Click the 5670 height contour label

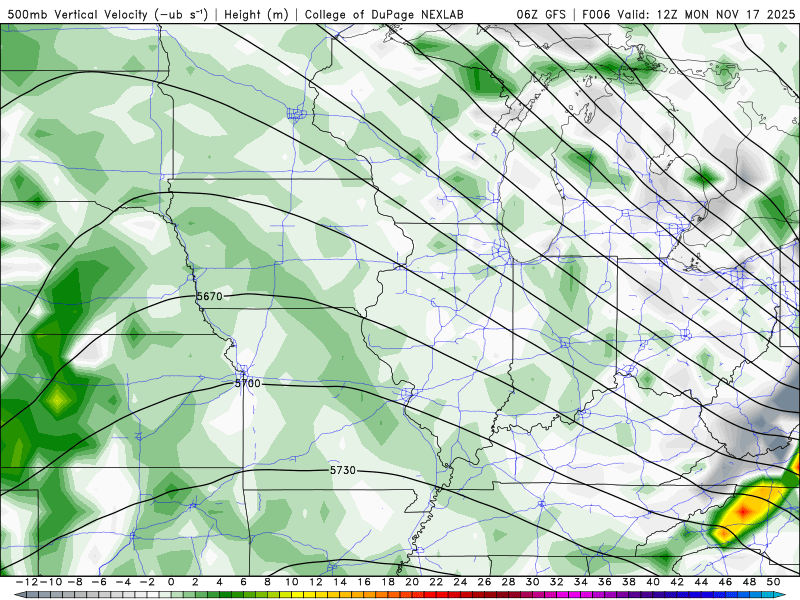[209, 296]
